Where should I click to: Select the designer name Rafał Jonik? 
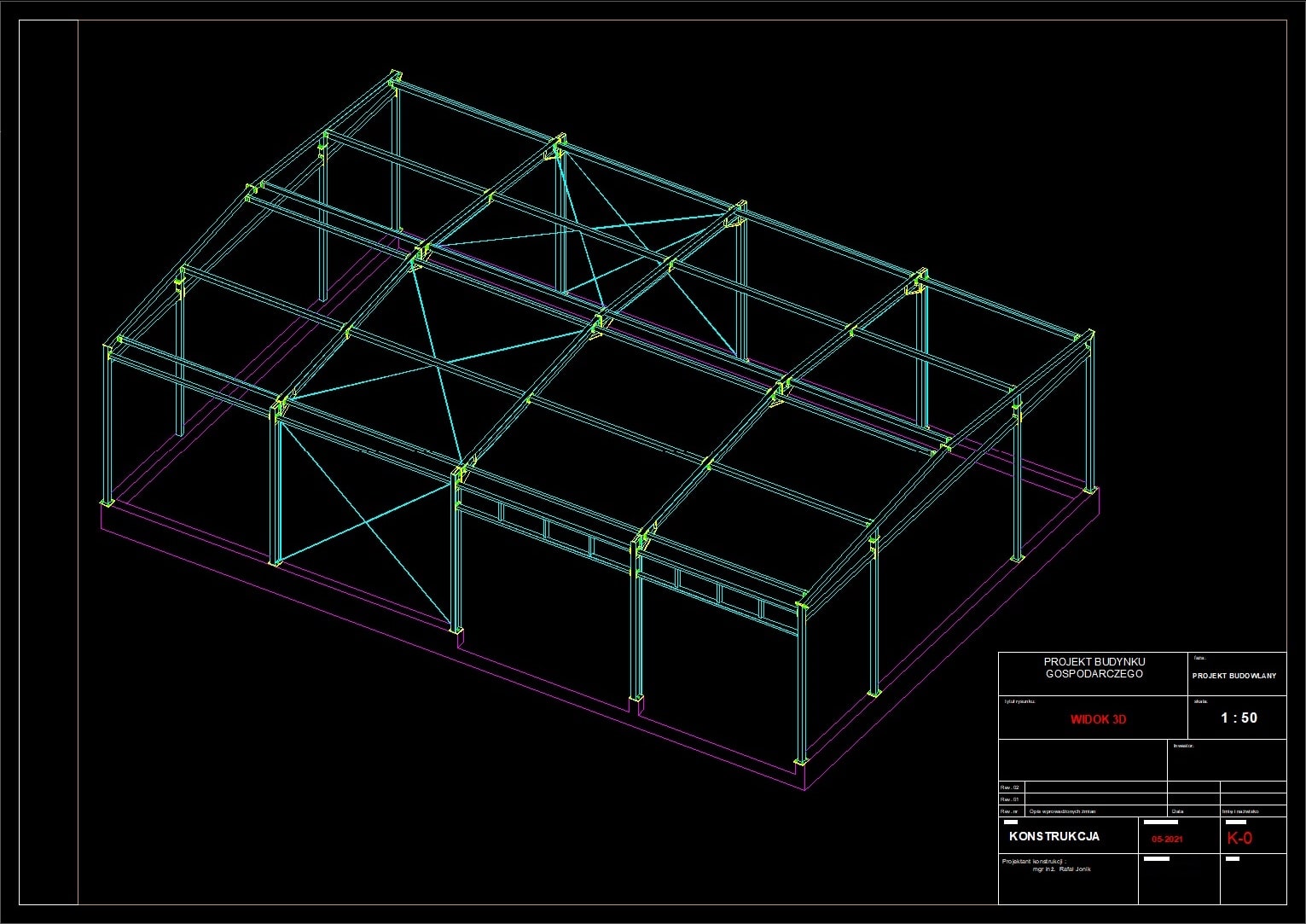click(x=1073, y=869)
